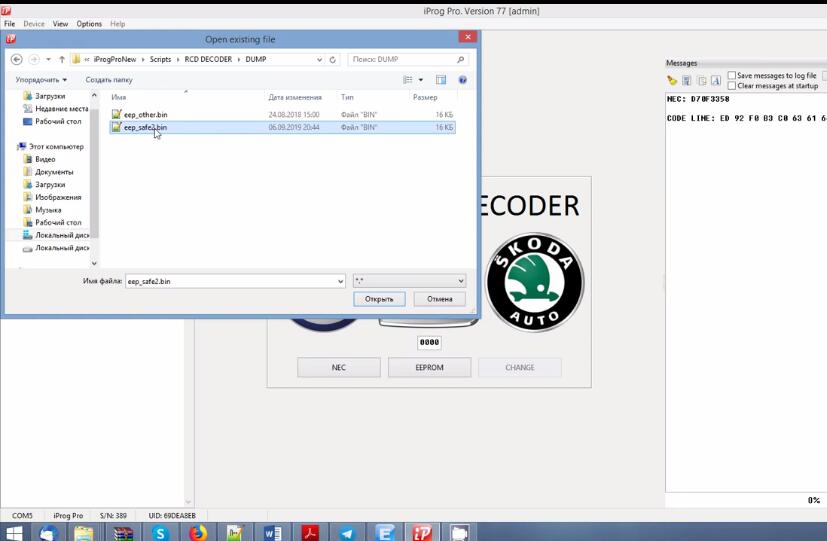Viewport: 827px width, 541px height.
Task: Click the 0000 code field
Action: (429, 343)
